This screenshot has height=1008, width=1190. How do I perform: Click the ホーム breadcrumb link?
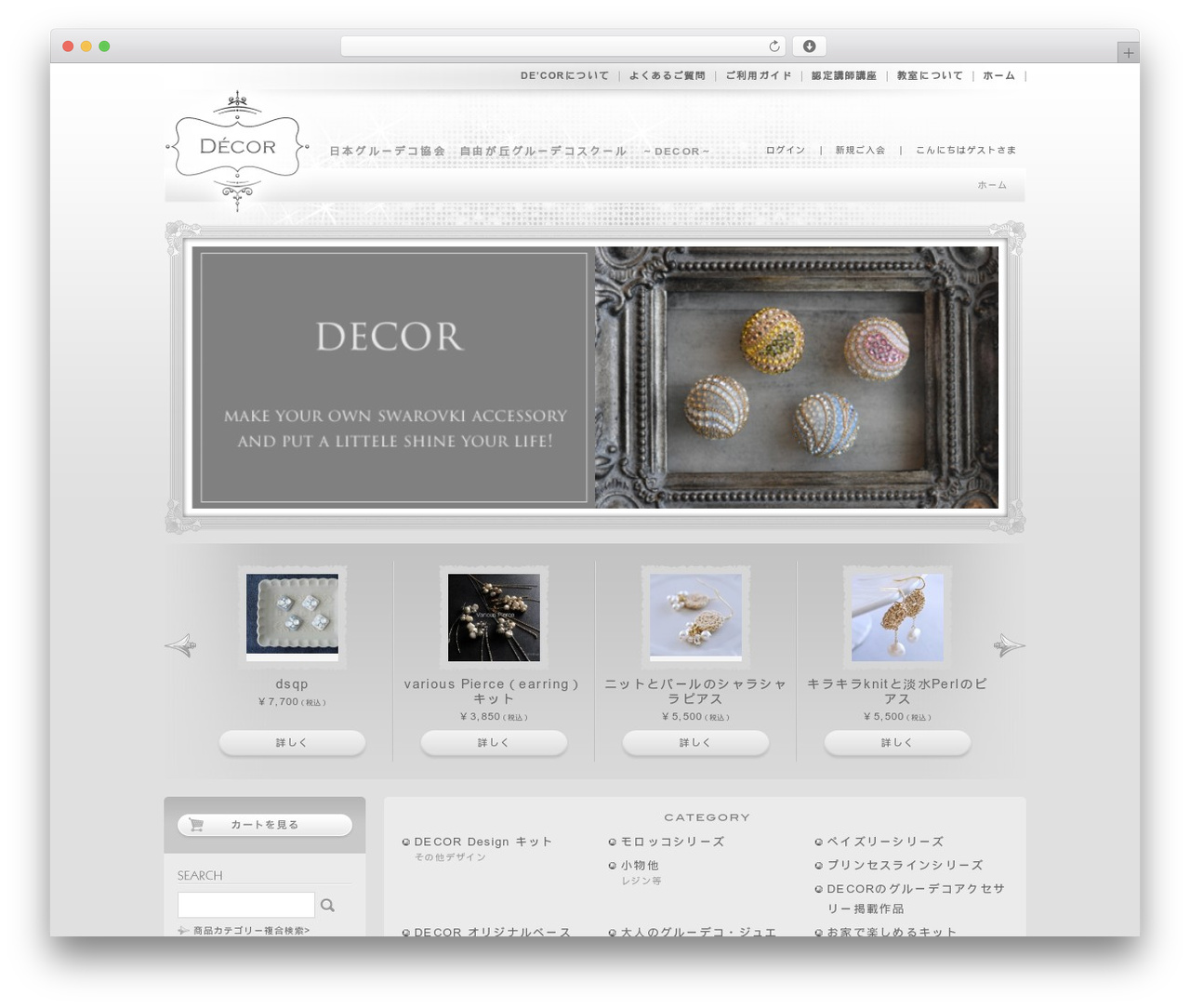coord(992,185)
